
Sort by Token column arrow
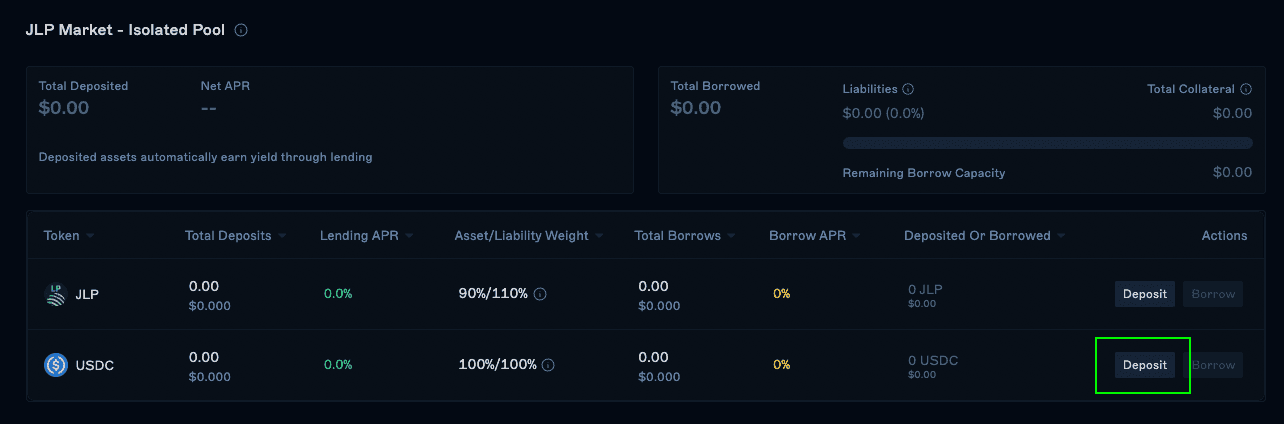(x=90, y=236)
